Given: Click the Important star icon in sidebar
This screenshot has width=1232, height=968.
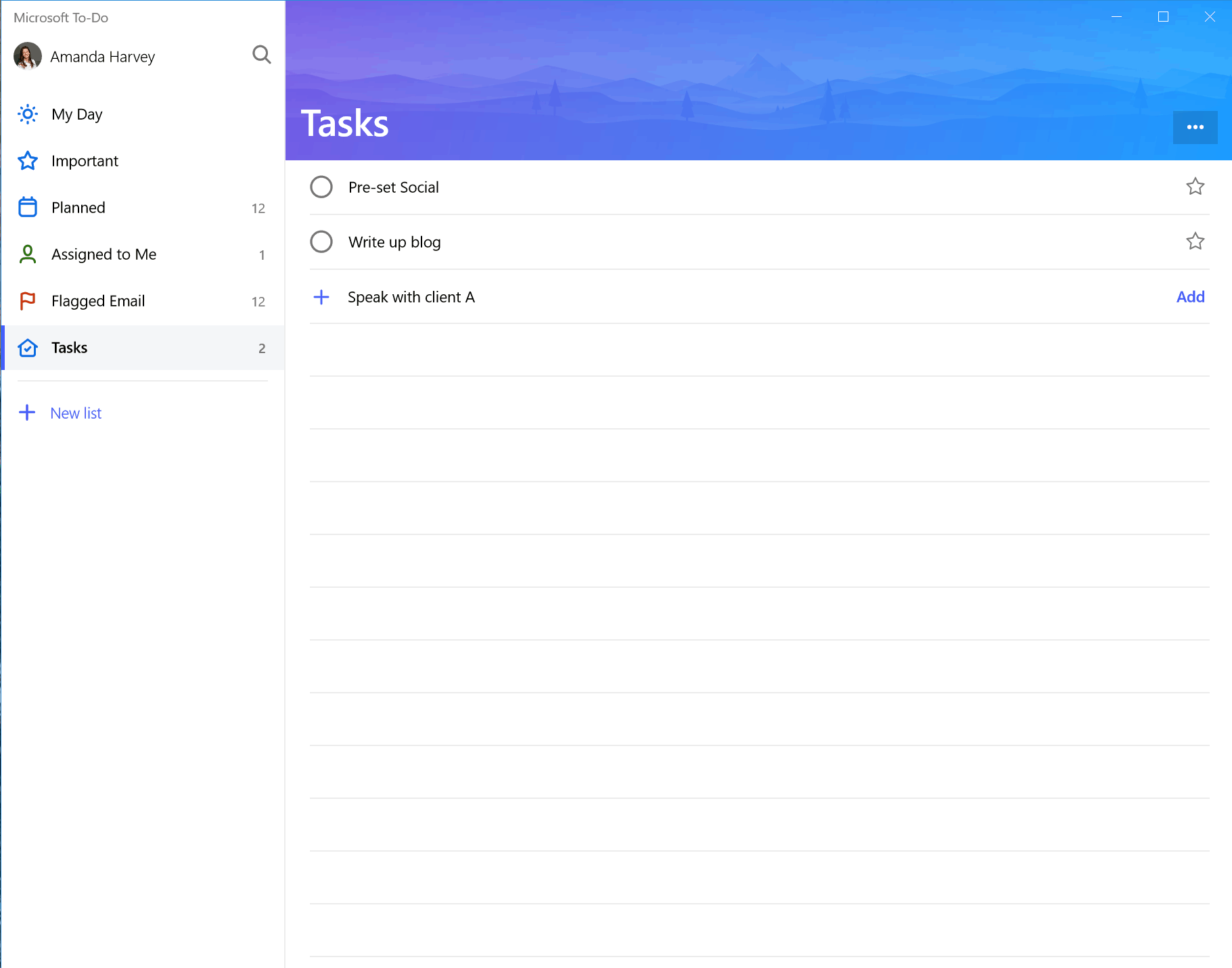Looking at the screenshot, I should [x=28, y=161].
